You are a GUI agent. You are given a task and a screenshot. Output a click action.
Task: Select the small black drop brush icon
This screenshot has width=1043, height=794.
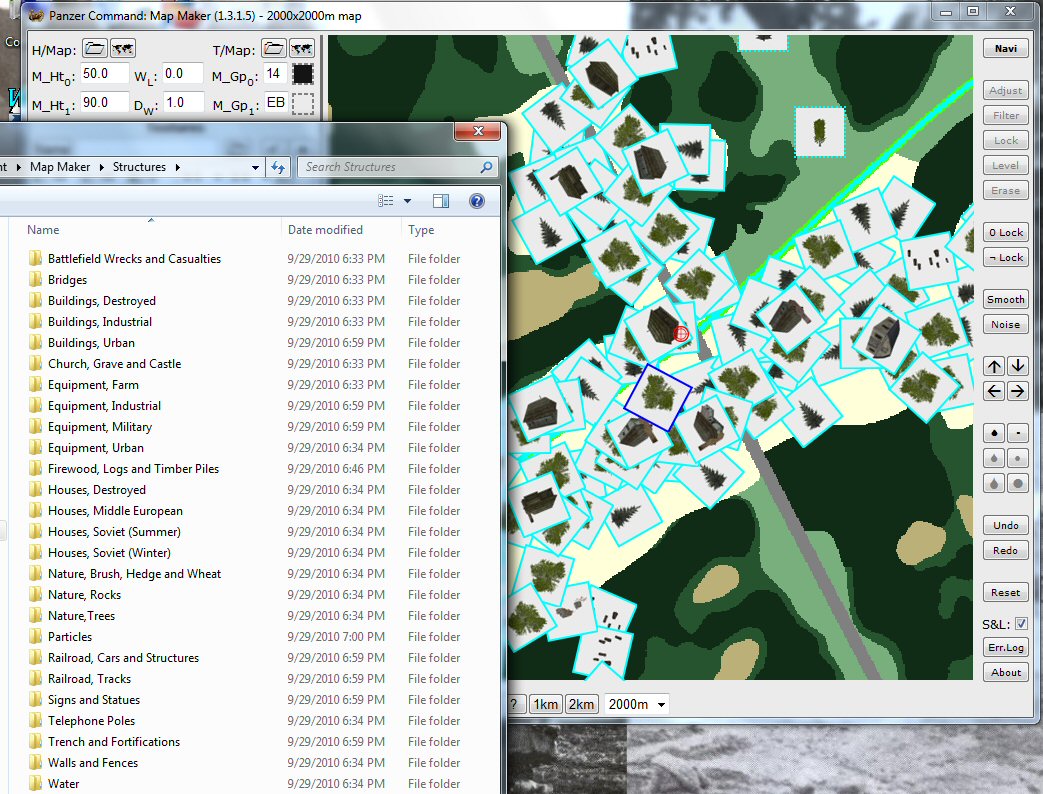pos(994,434)
